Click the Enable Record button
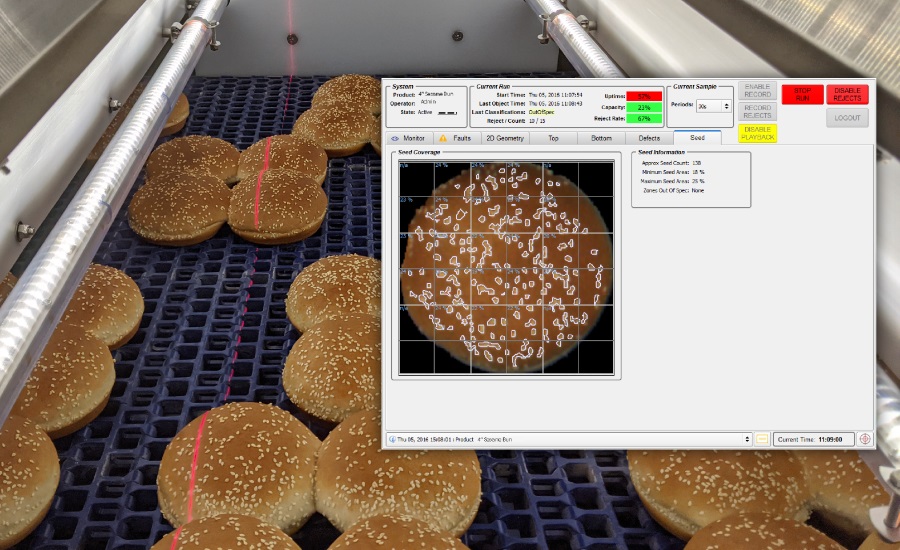 [x=757, y=91]
